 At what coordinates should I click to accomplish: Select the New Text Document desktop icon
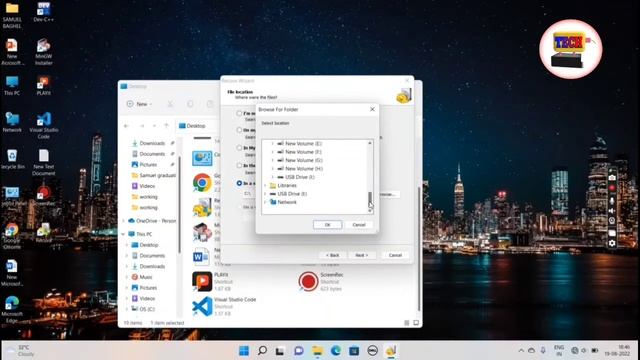pyautogui.click(x=44, y=162)
